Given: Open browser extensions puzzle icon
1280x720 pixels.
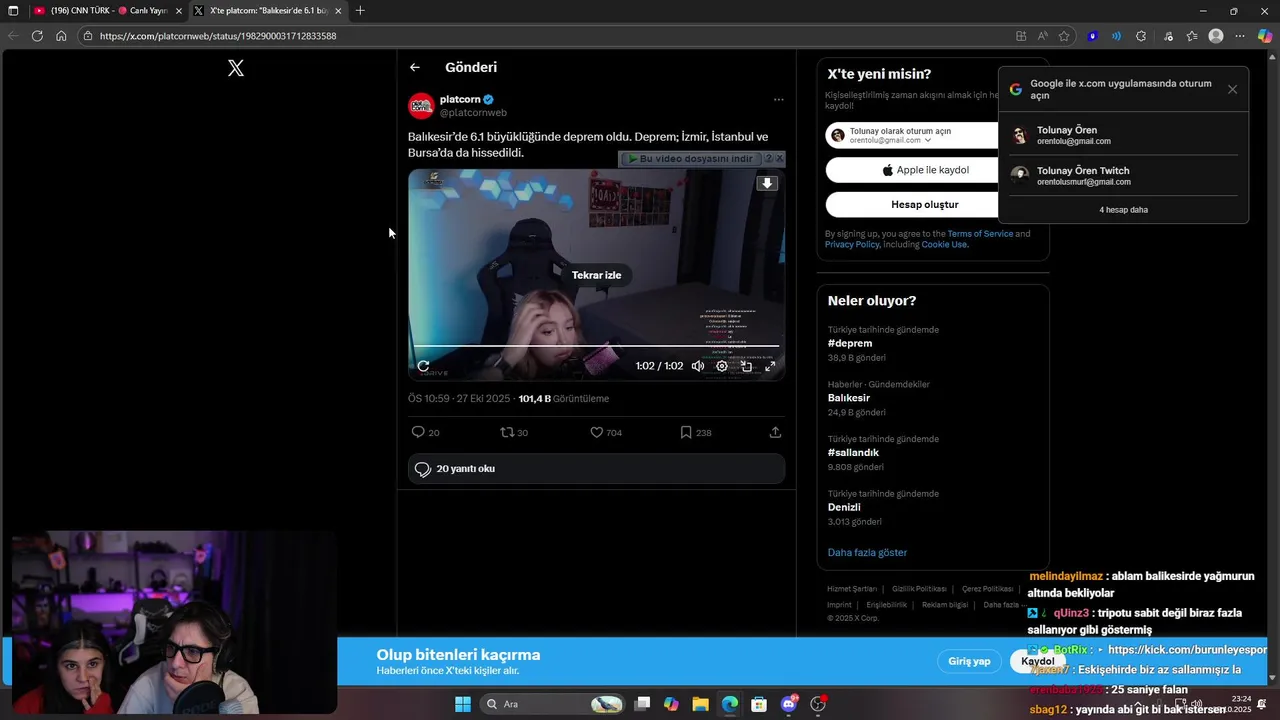Looking at the screenshot, I should (1141, 36).
